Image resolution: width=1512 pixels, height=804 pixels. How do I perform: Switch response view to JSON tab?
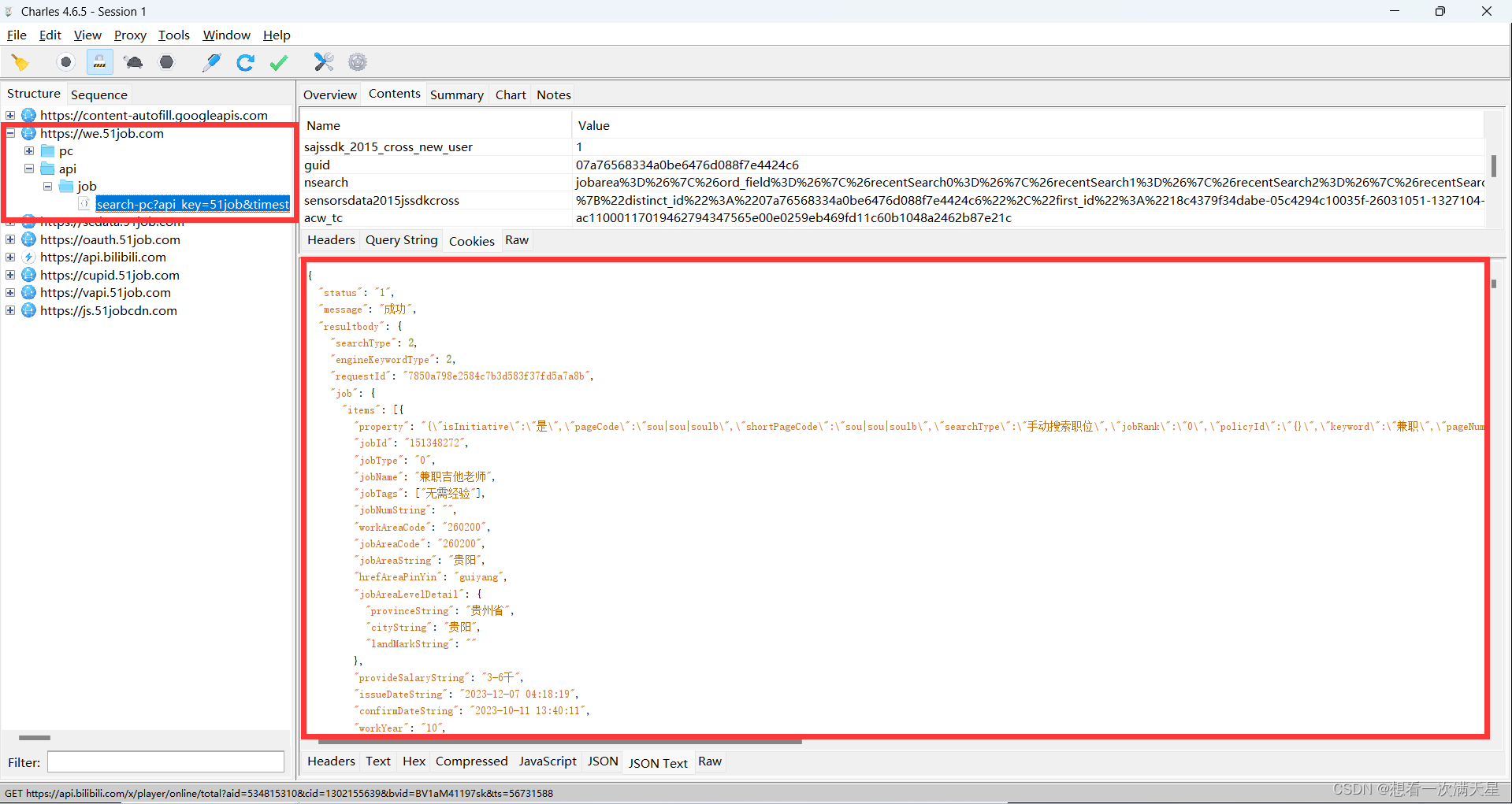(x=603, y=761)
